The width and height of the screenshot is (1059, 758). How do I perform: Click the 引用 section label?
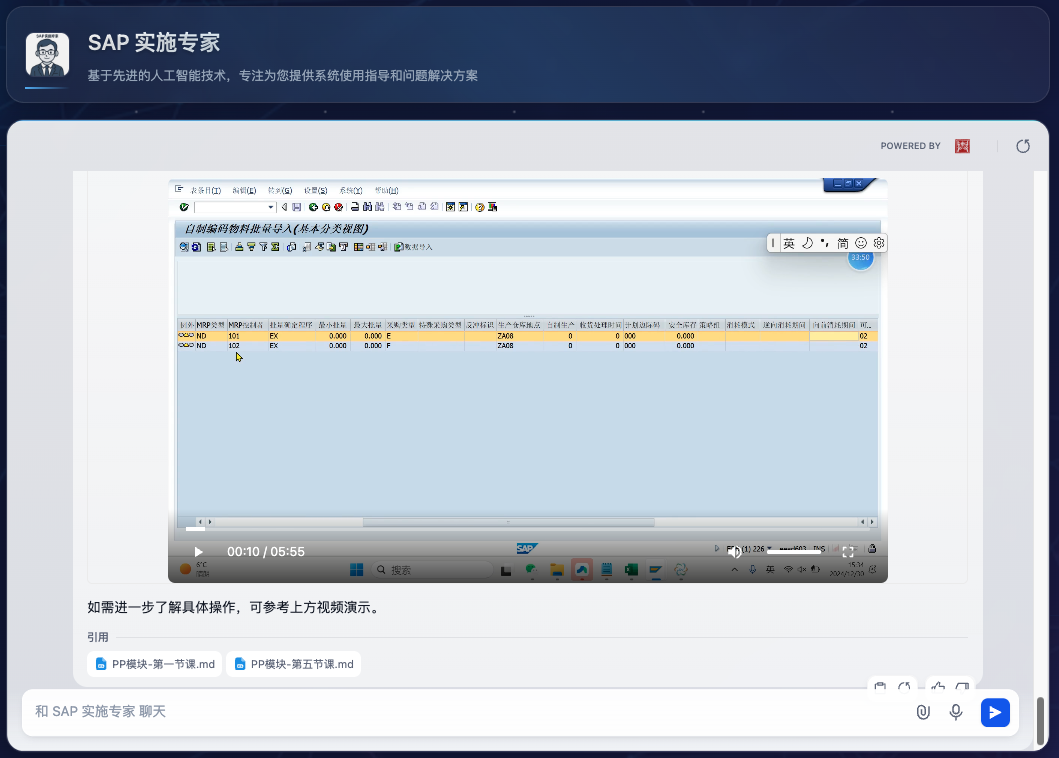(98, 637)
